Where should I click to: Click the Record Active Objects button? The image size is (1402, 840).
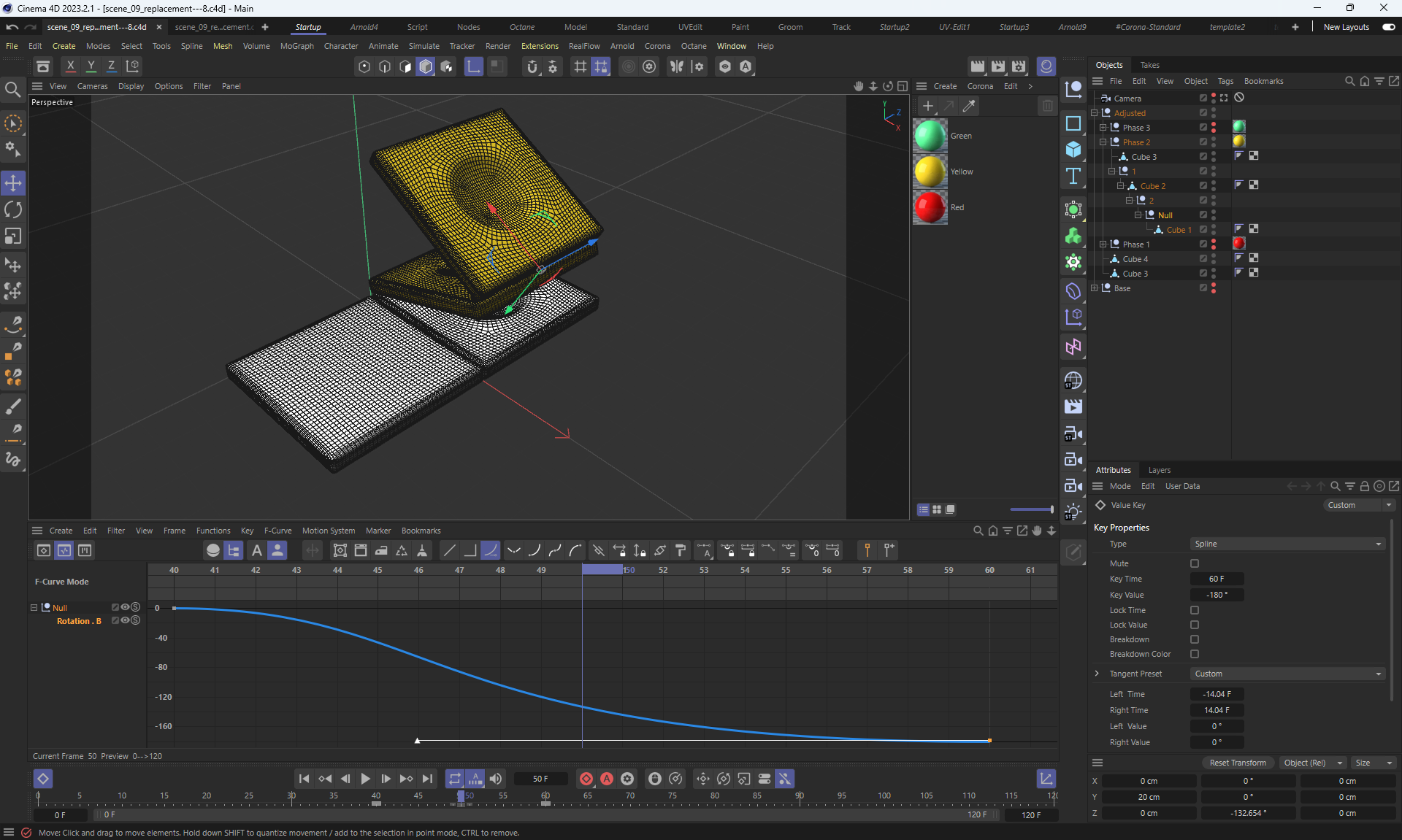[x=586, y=779]
